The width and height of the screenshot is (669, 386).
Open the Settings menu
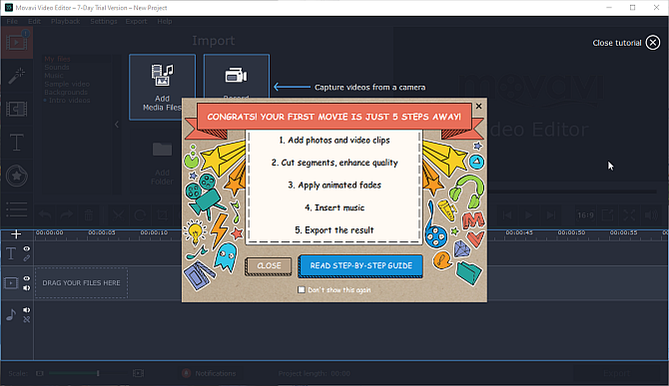point(103,21)
